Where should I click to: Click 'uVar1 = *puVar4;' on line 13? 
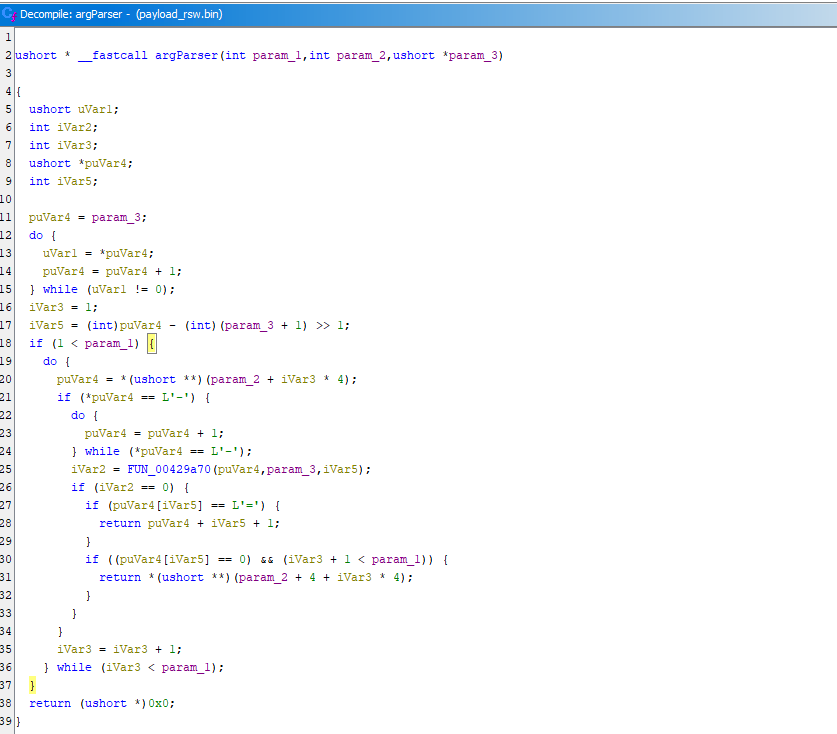[98, 254]
